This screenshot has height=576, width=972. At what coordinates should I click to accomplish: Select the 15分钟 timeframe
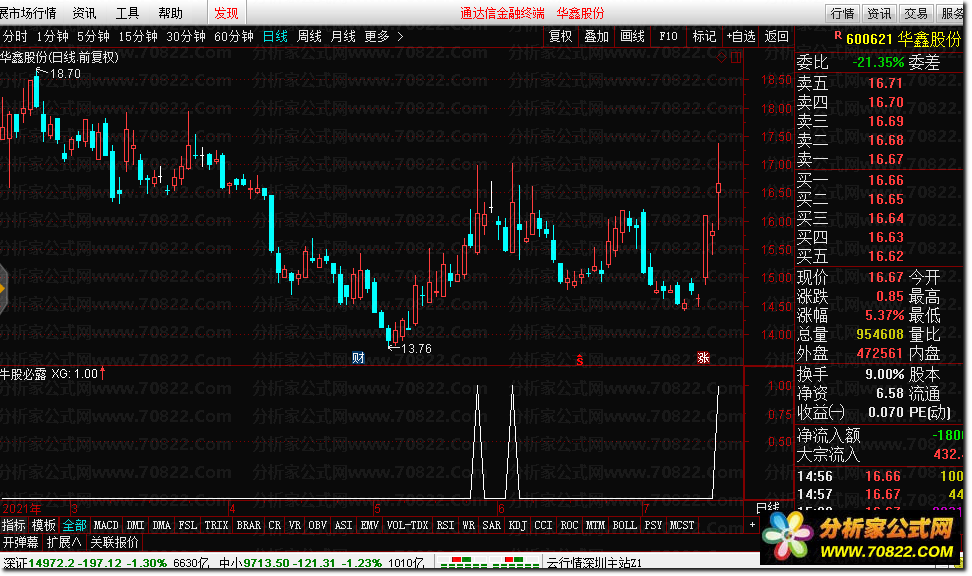coord(138,37)
